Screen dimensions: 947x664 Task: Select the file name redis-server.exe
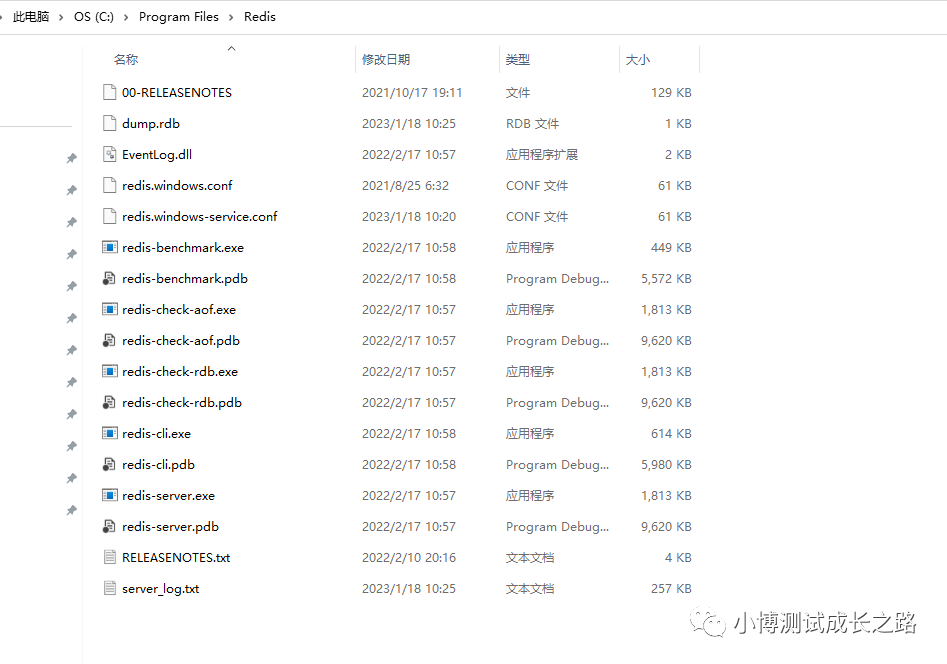(x=169, y=495)
